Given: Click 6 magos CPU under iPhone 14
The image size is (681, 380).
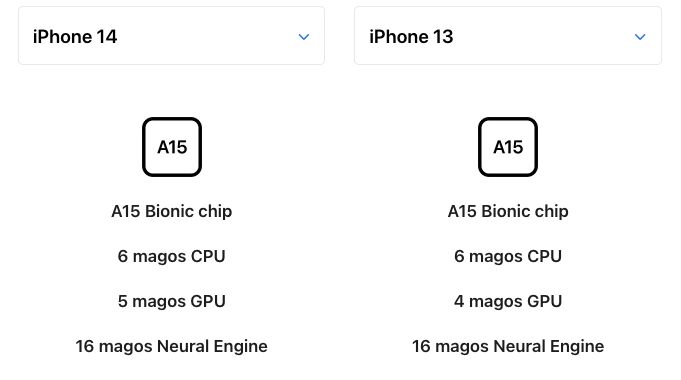Looking at the screenshot, I should point(172,256).
